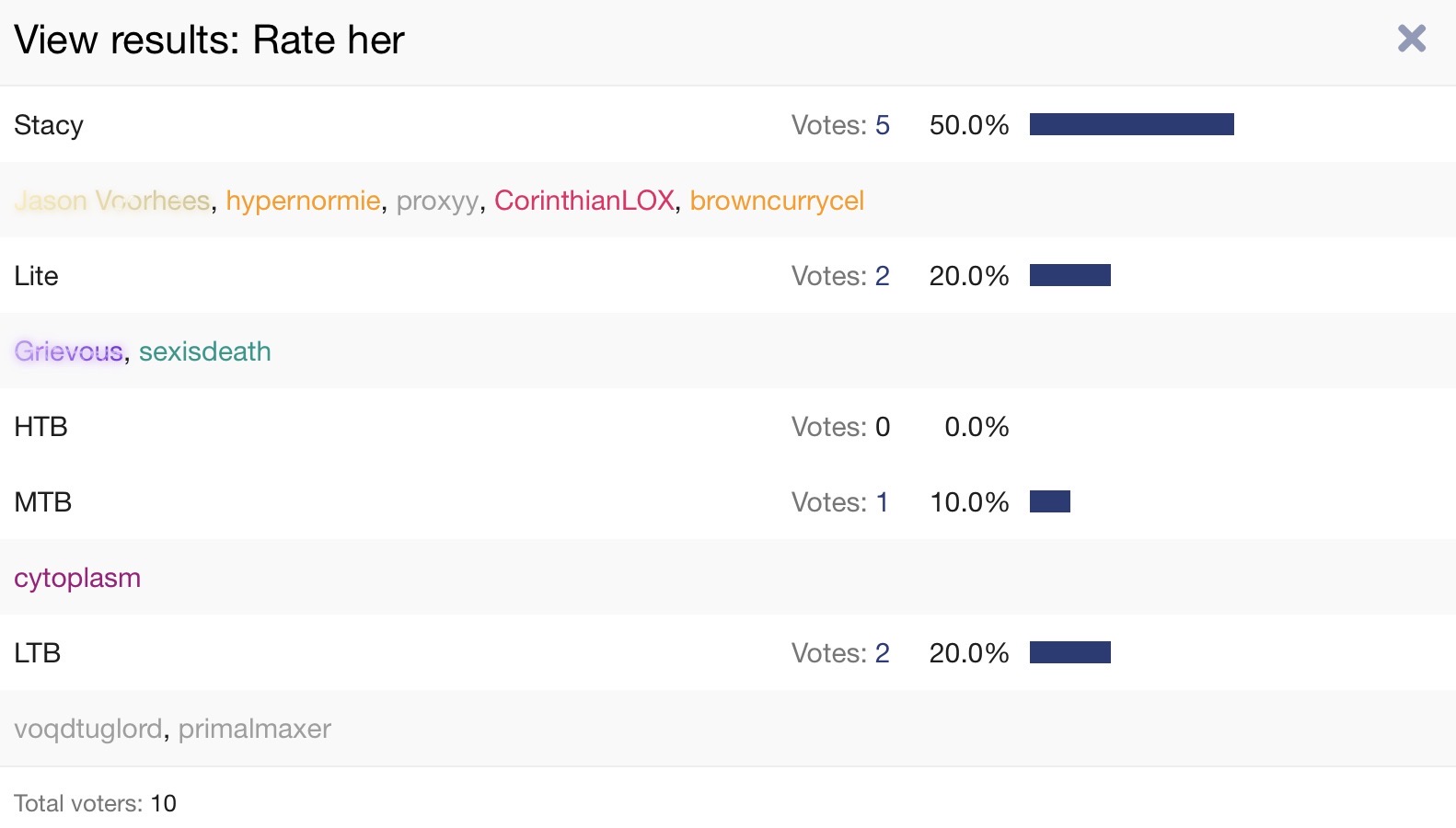Visit the cytoplasm profile
This screenshot has height=828, width=1456.
[77, 578]
